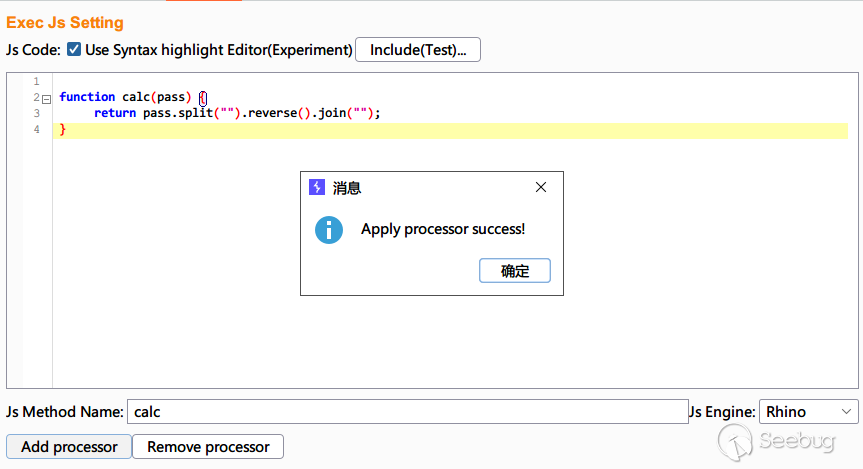
Task: Click the purple lightning app icon in dialog title
Action: coord(316,187)
